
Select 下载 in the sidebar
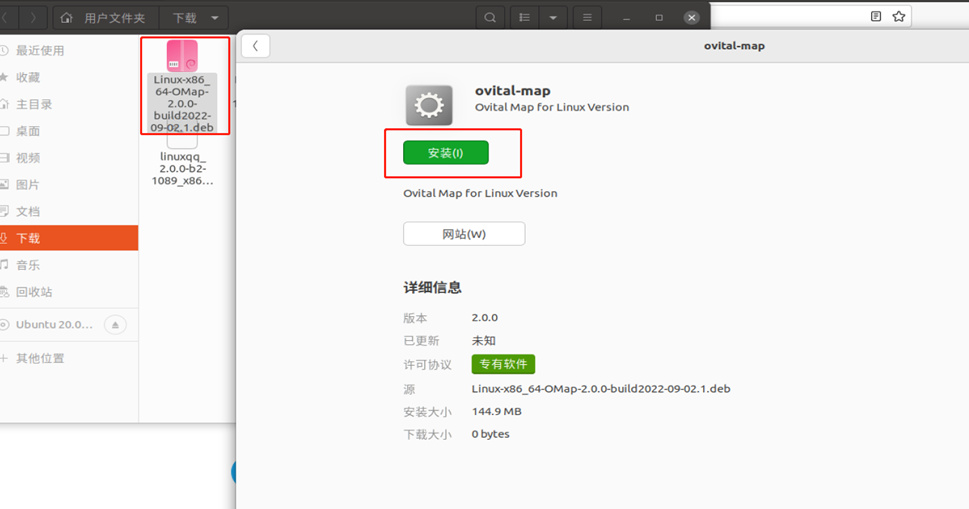click(x=28, y=238)
